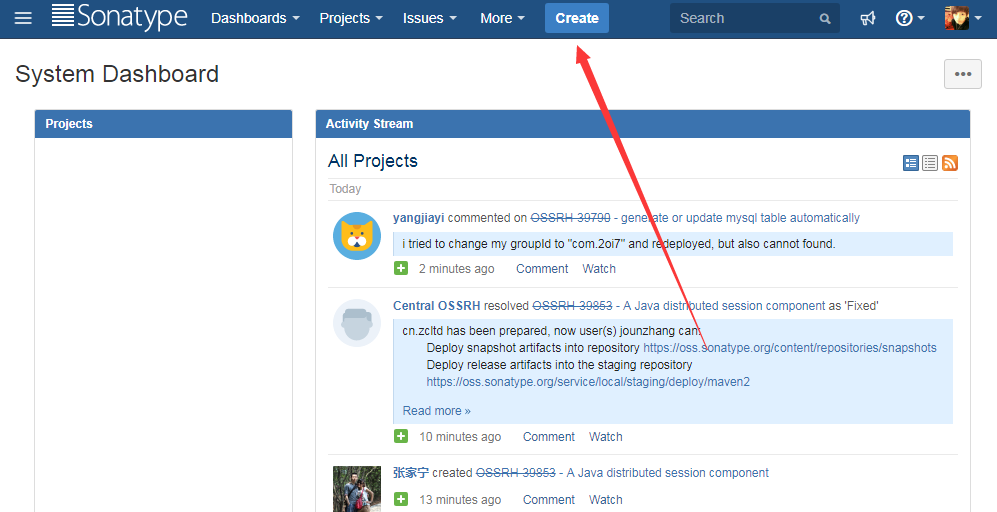The width and height of the screenshot is (997, 512).
Task: Click green plus icon next to 13 minutes ago
Action: click(x=401, y=499)
